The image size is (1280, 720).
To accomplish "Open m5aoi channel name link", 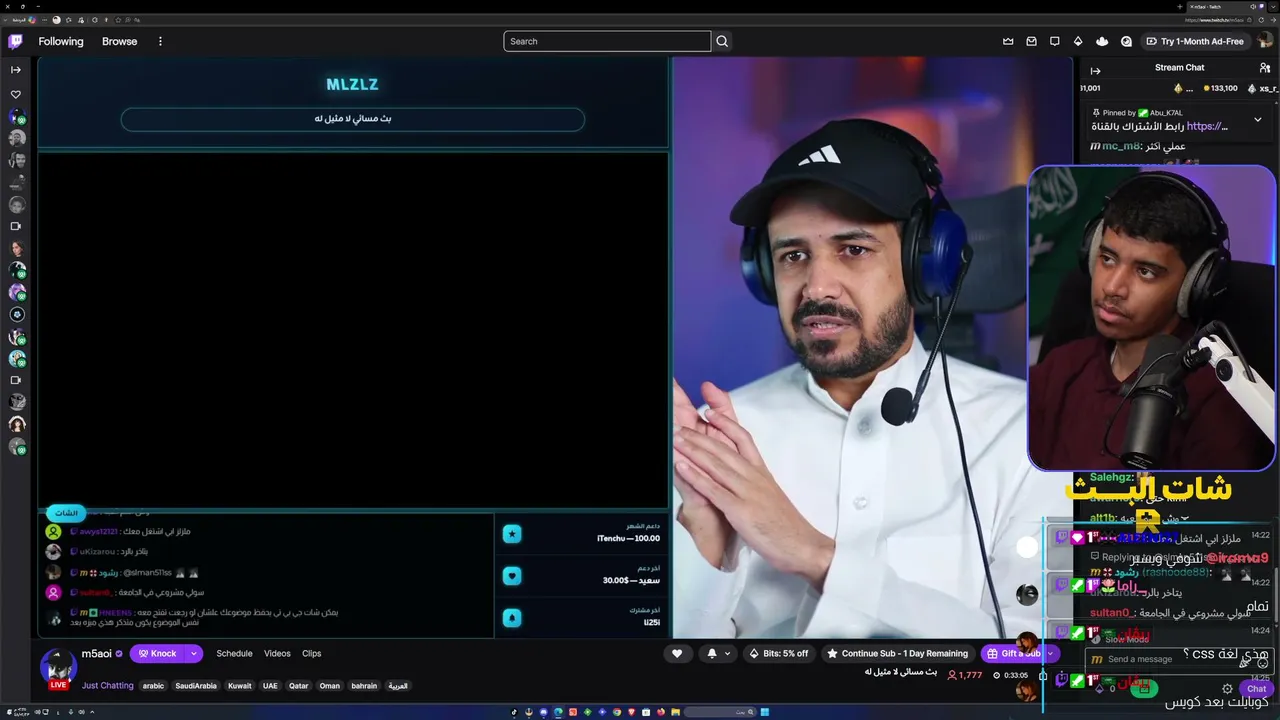I will (x=97, y=653).
